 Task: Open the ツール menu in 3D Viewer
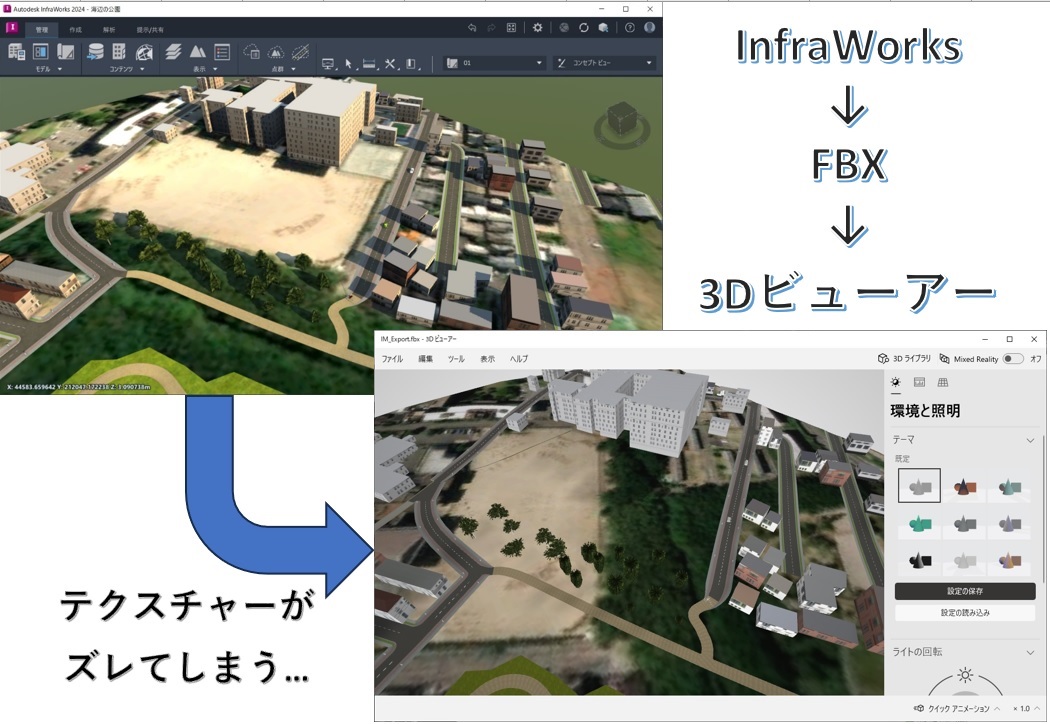coord(456,359)
